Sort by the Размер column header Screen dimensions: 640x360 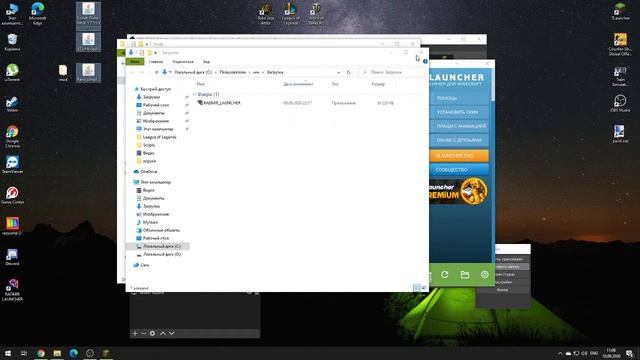pyautogui.click(x=378, y=84)
